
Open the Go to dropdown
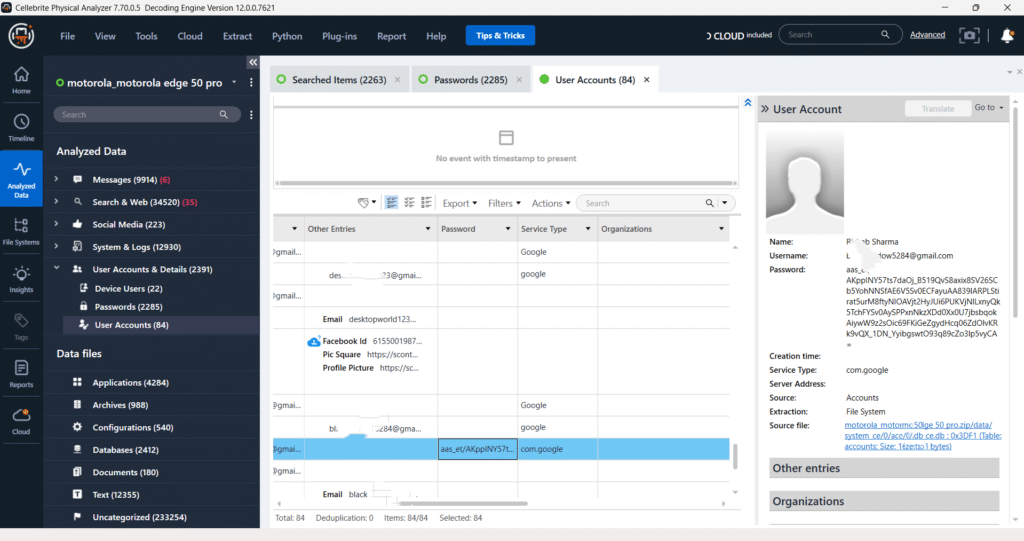[989, 107]
